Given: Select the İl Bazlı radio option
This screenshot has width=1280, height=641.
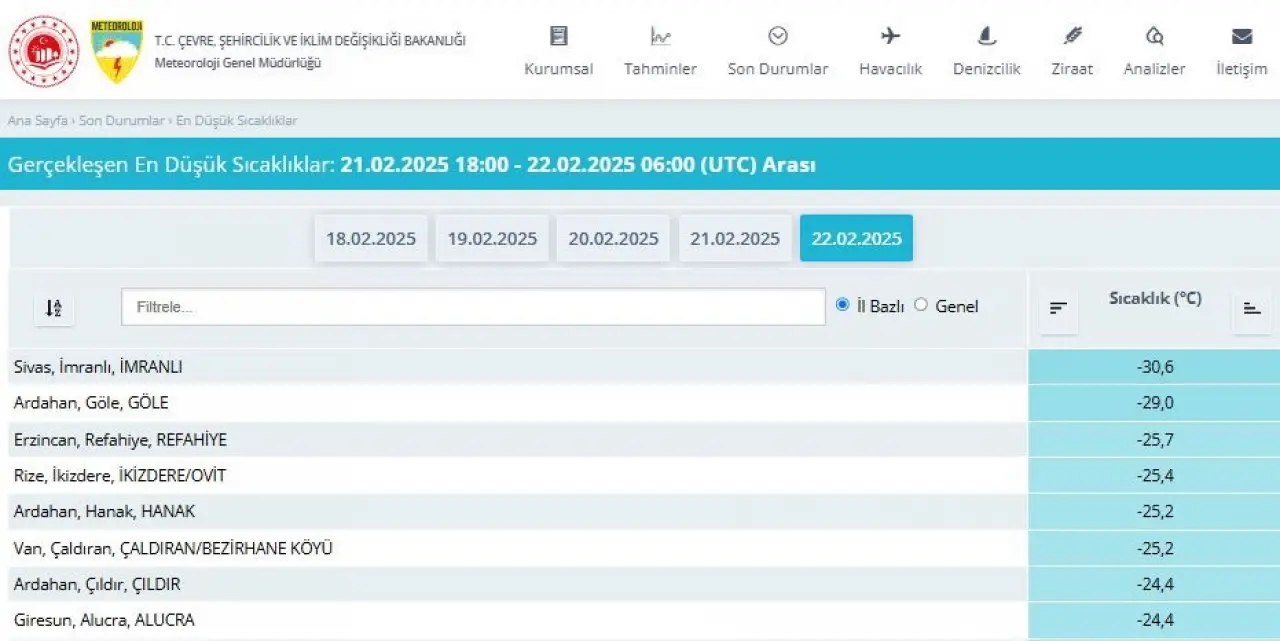Looking at the screenshot, I should [843, 306].
